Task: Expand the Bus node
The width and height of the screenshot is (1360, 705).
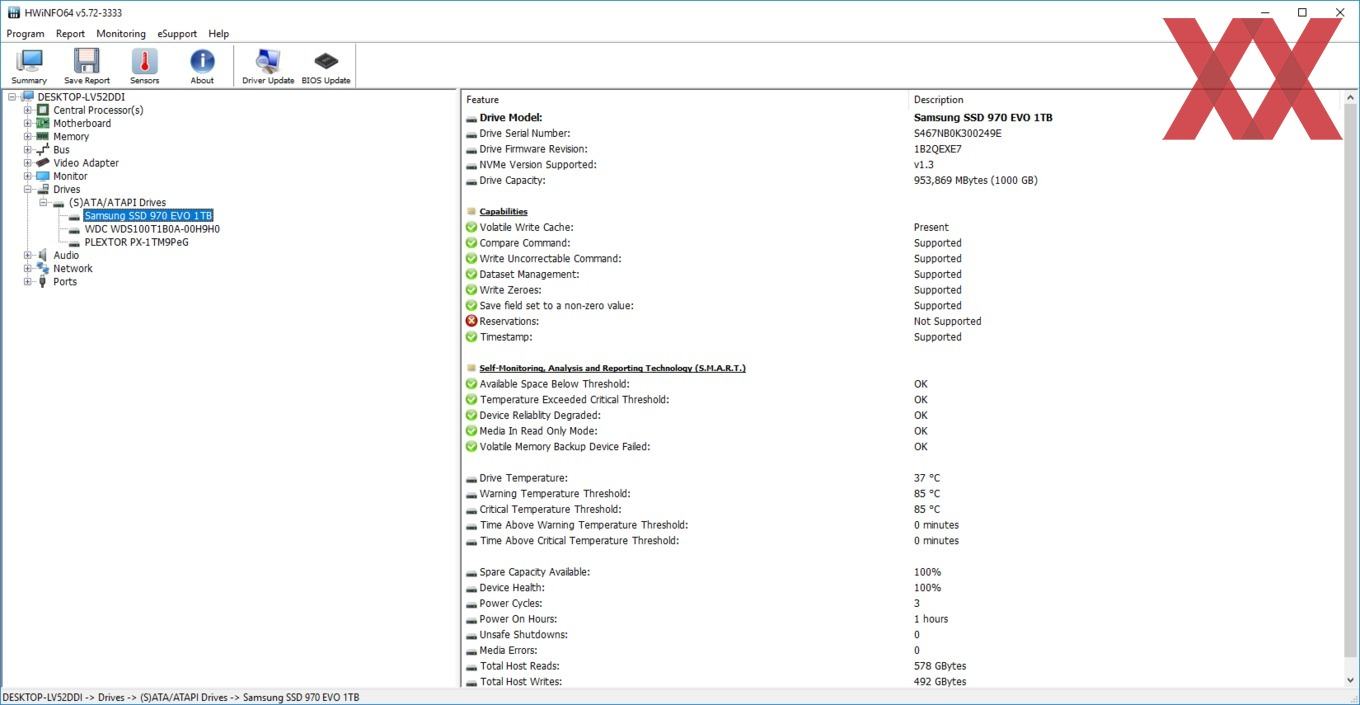Action: pos(28,150)
